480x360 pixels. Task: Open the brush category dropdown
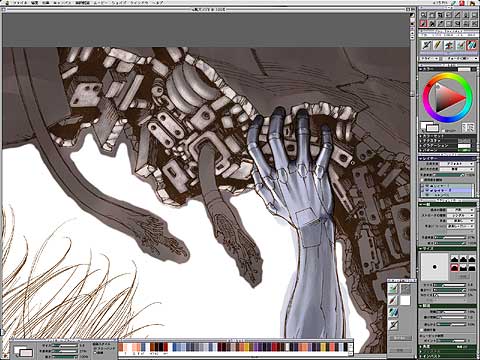430,58
